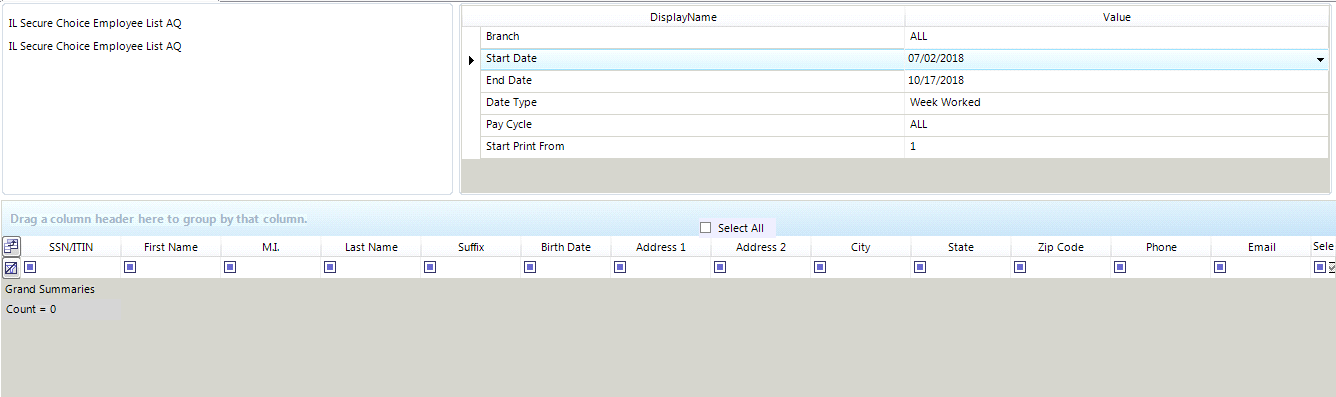
Task: Click the Grand Summaries label
Action: [50, 289]
